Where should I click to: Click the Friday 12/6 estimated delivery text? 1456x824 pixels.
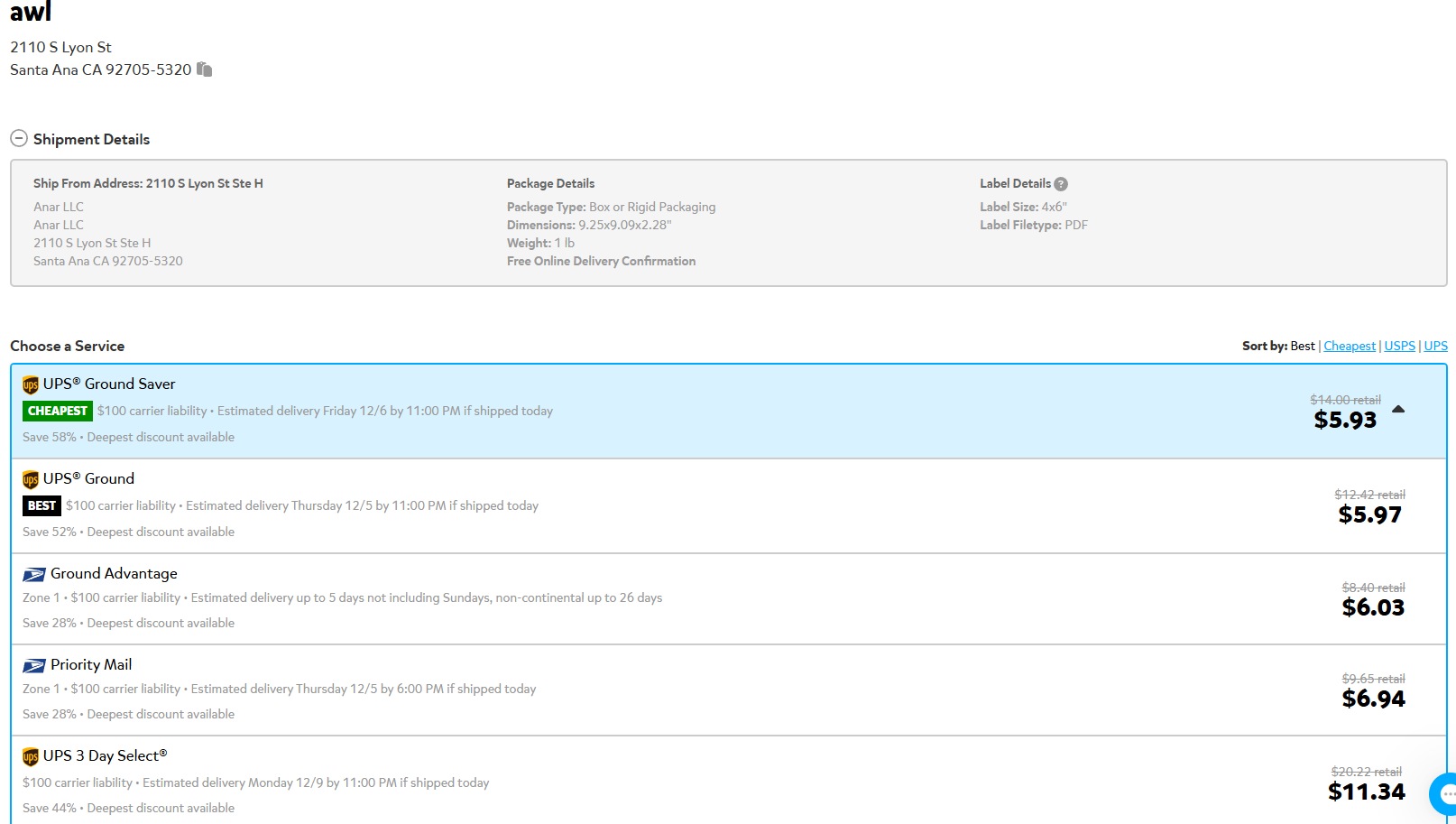coord(385,411)
